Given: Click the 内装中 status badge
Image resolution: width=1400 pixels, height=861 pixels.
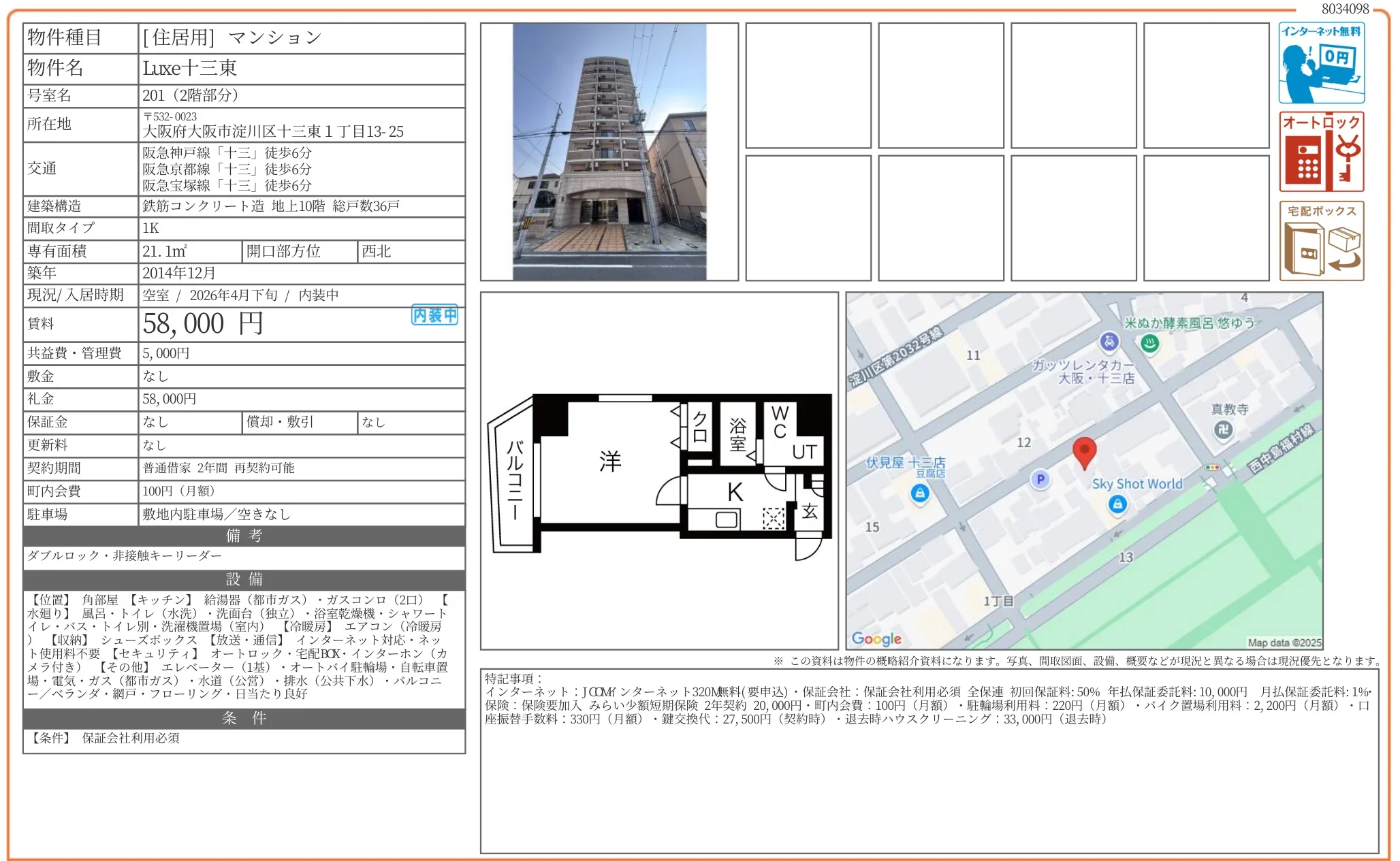Looking at the screenshot, I should coord(434,315).
